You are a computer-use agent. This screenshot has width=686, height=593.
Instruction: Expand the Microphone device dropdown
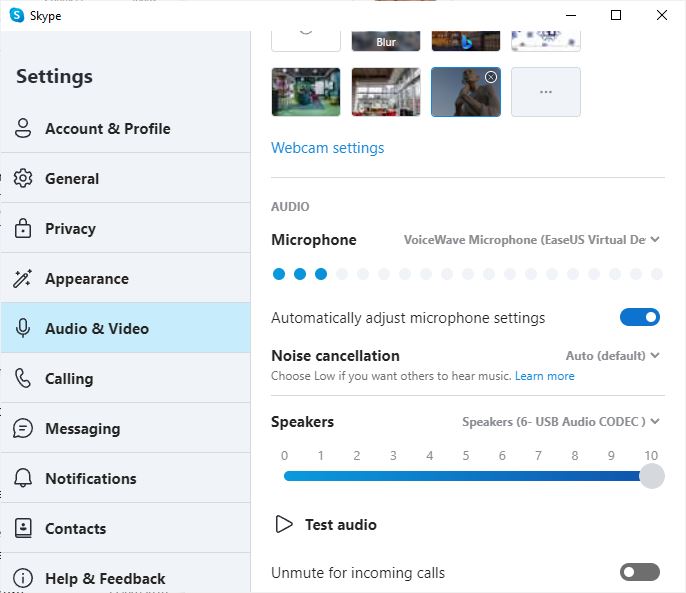point(531,240)
